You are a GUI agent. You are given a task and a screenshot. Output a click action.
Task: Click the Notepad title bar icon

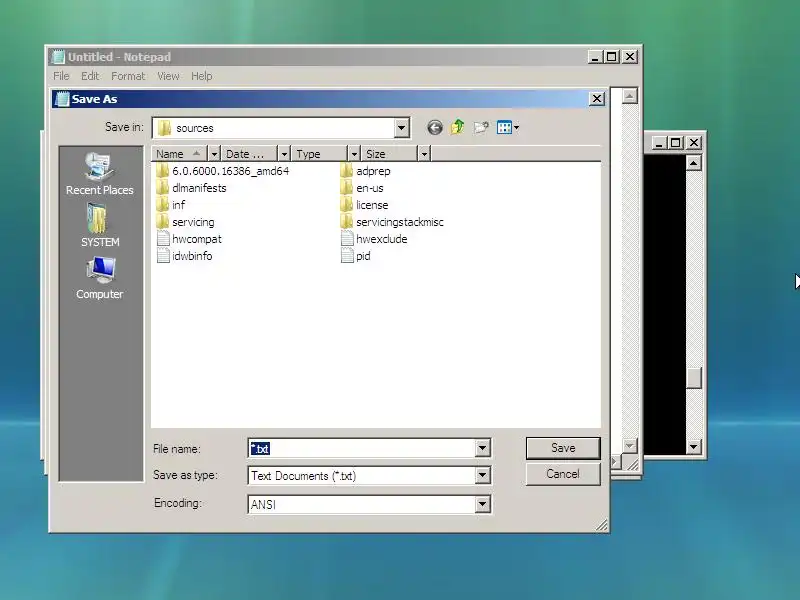click(x=59, y=57)
